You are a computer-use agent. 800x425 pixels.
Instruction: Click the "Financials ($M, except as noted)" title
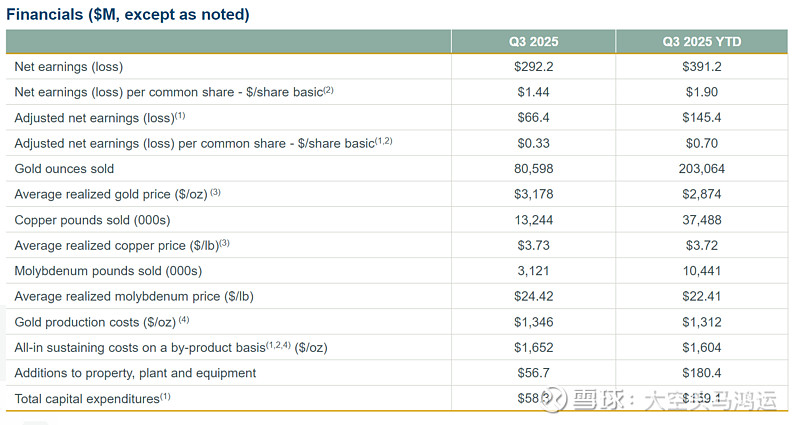(x=128, y=14)
